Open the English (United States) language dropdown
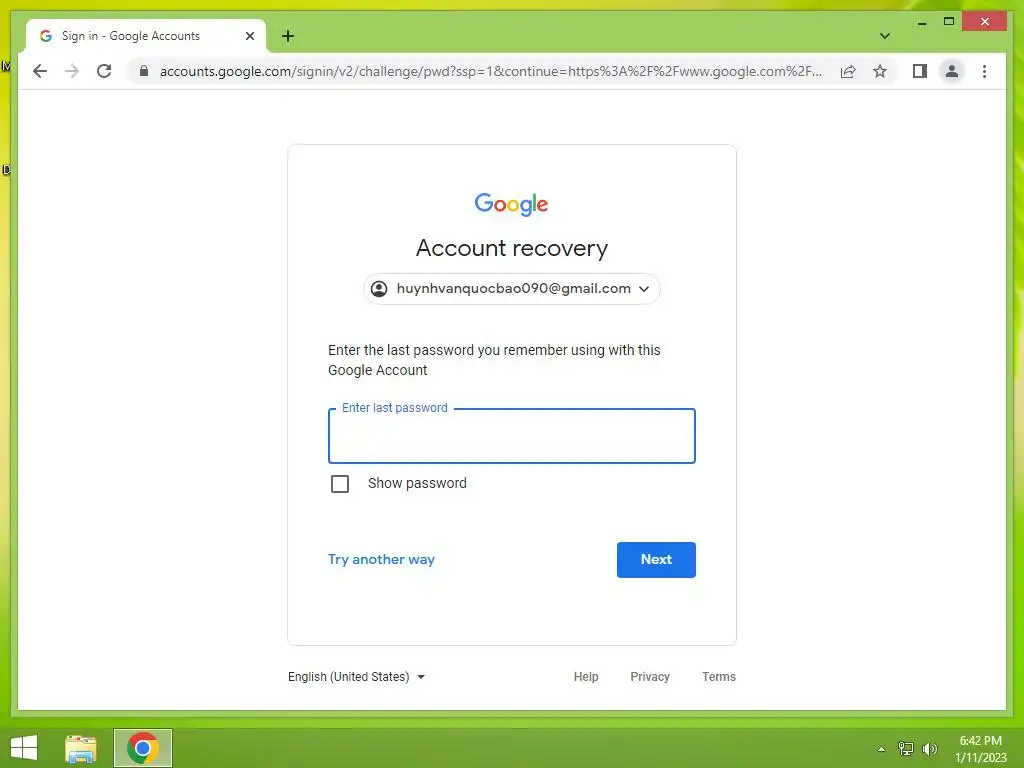 point(357,677)
